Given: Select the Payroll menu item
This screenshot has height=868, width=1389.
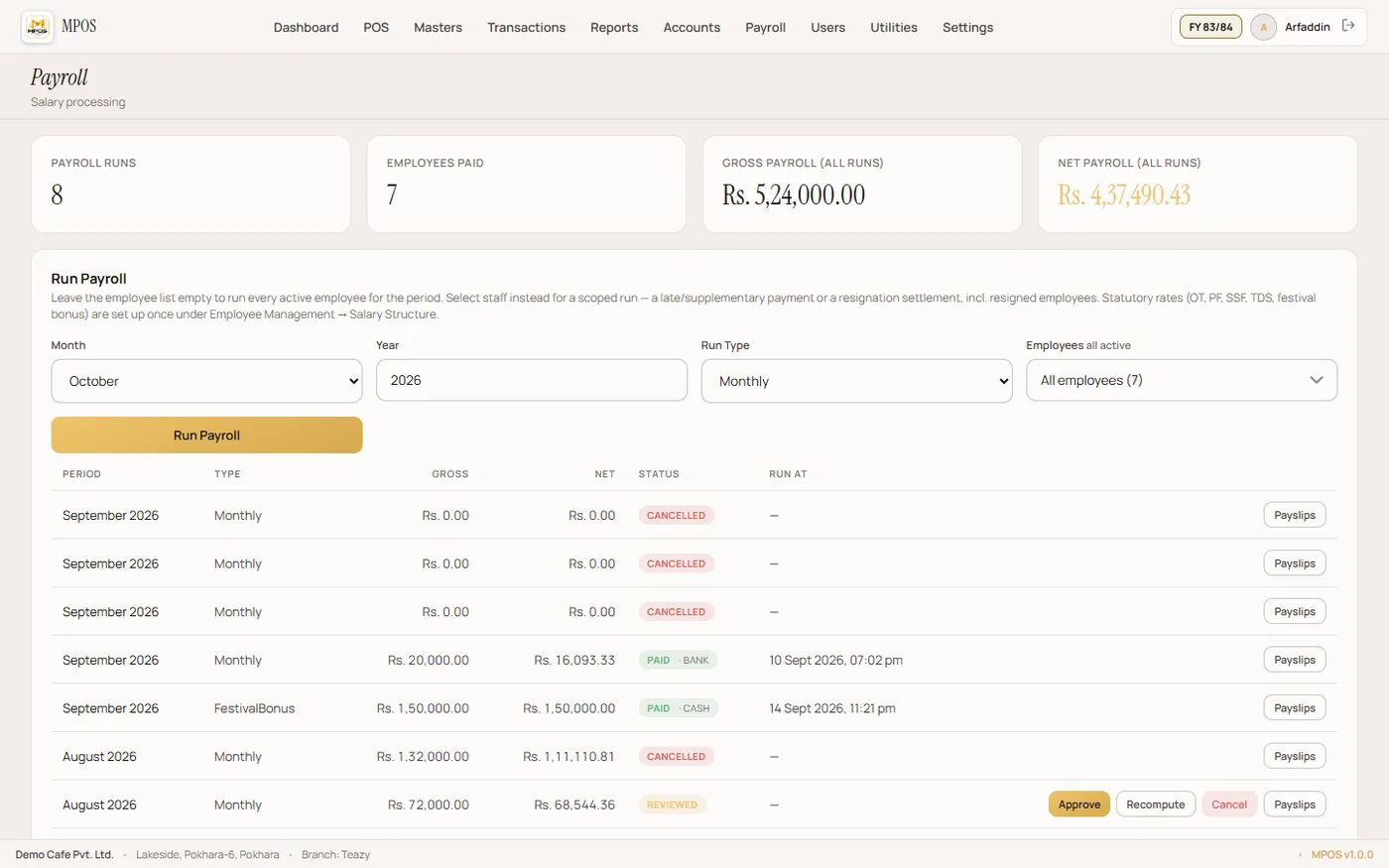Looking at the screenshot, I should [765, 28].
